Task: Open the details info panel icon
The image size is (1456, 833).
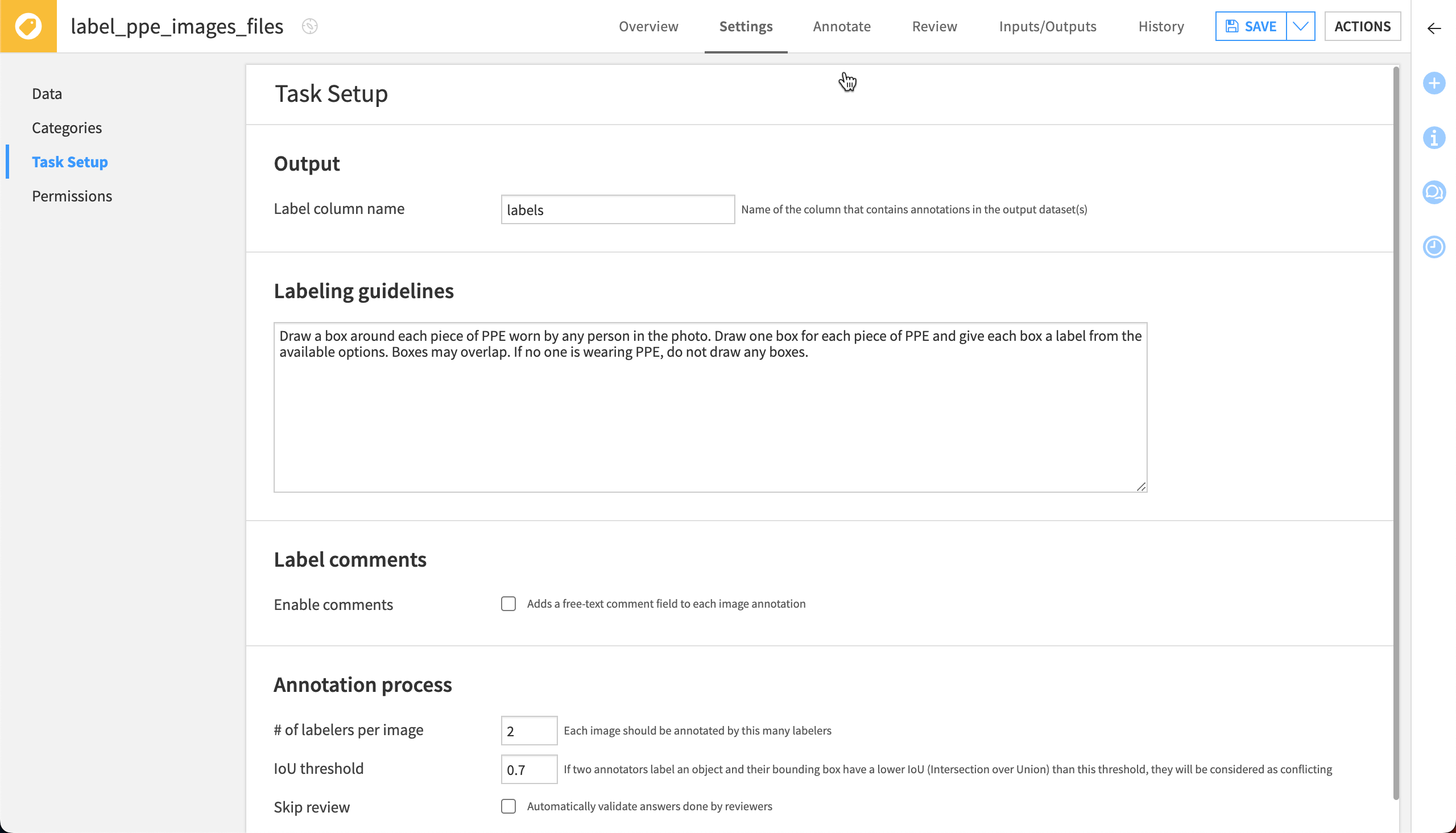Action: point(1434,138)
